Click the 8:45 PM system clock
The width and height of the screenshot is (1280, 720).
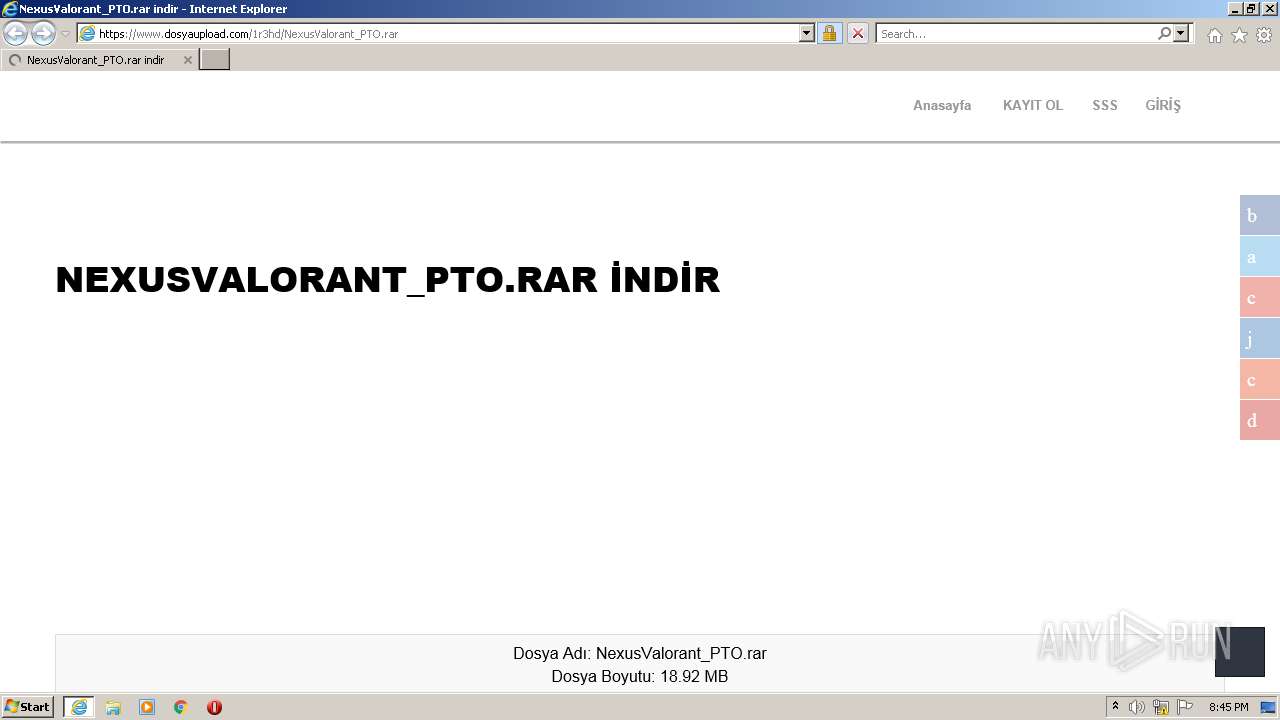(x=1228, y=707)
